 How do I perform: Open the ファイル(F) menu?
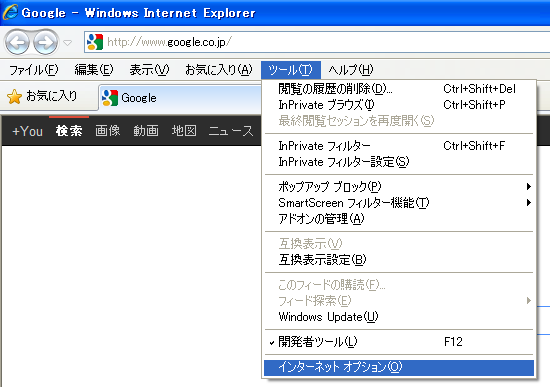coord(33,70)
